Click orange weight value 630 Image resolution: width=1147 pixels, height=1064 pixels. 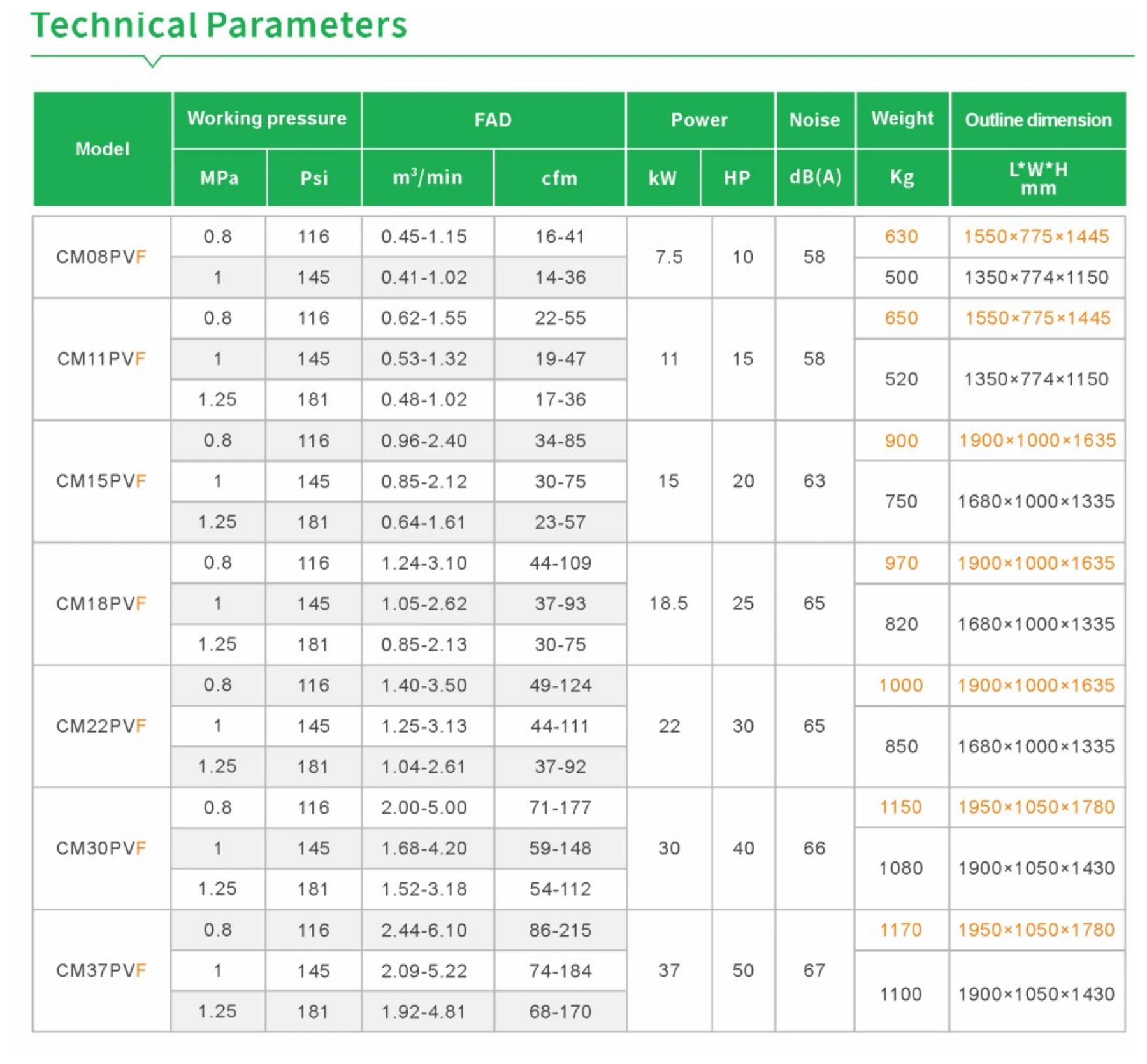coord(901,237)
